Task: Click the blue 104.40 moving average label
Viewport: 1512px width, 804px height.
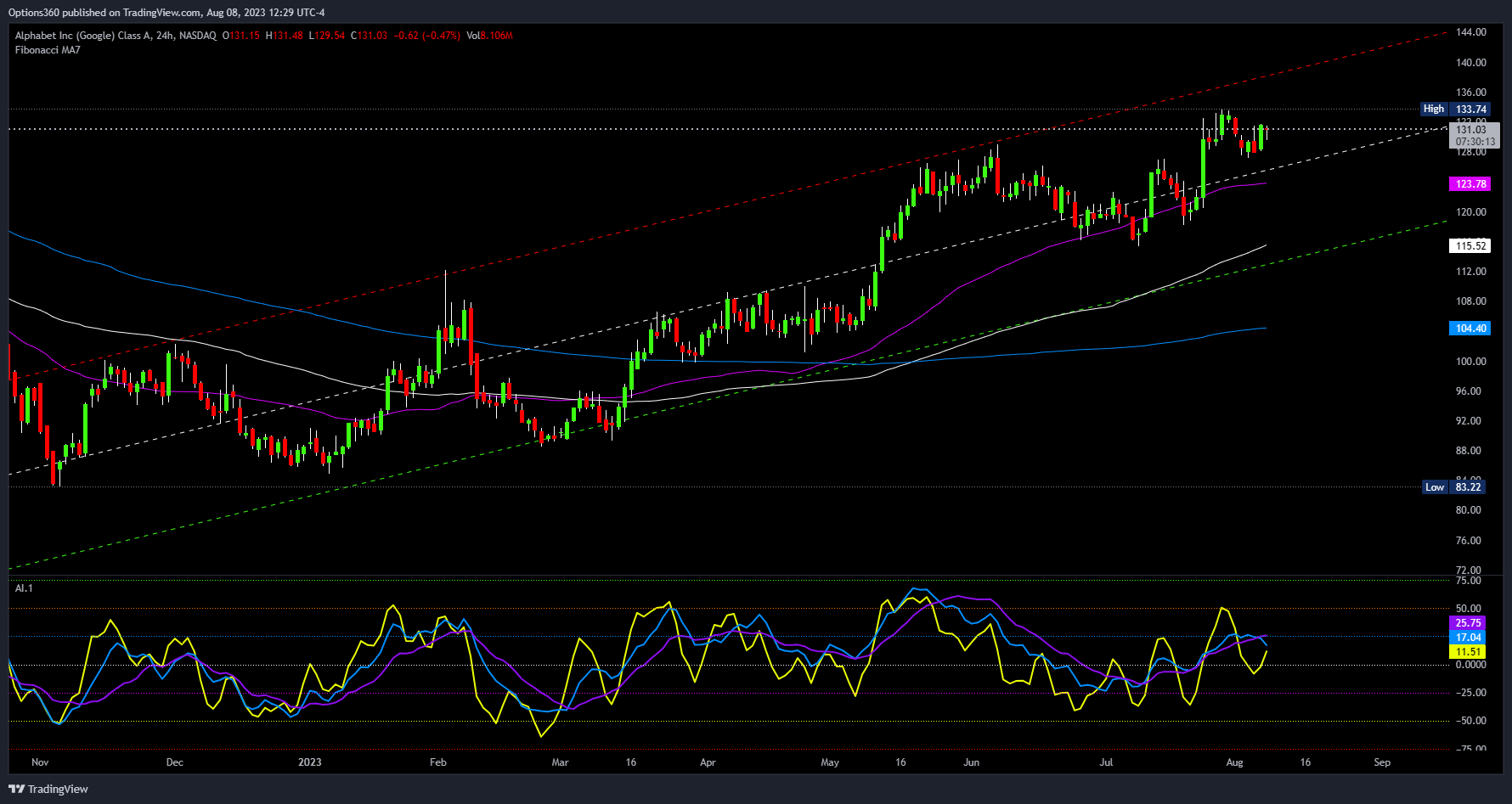Action: click(1470, 329)
